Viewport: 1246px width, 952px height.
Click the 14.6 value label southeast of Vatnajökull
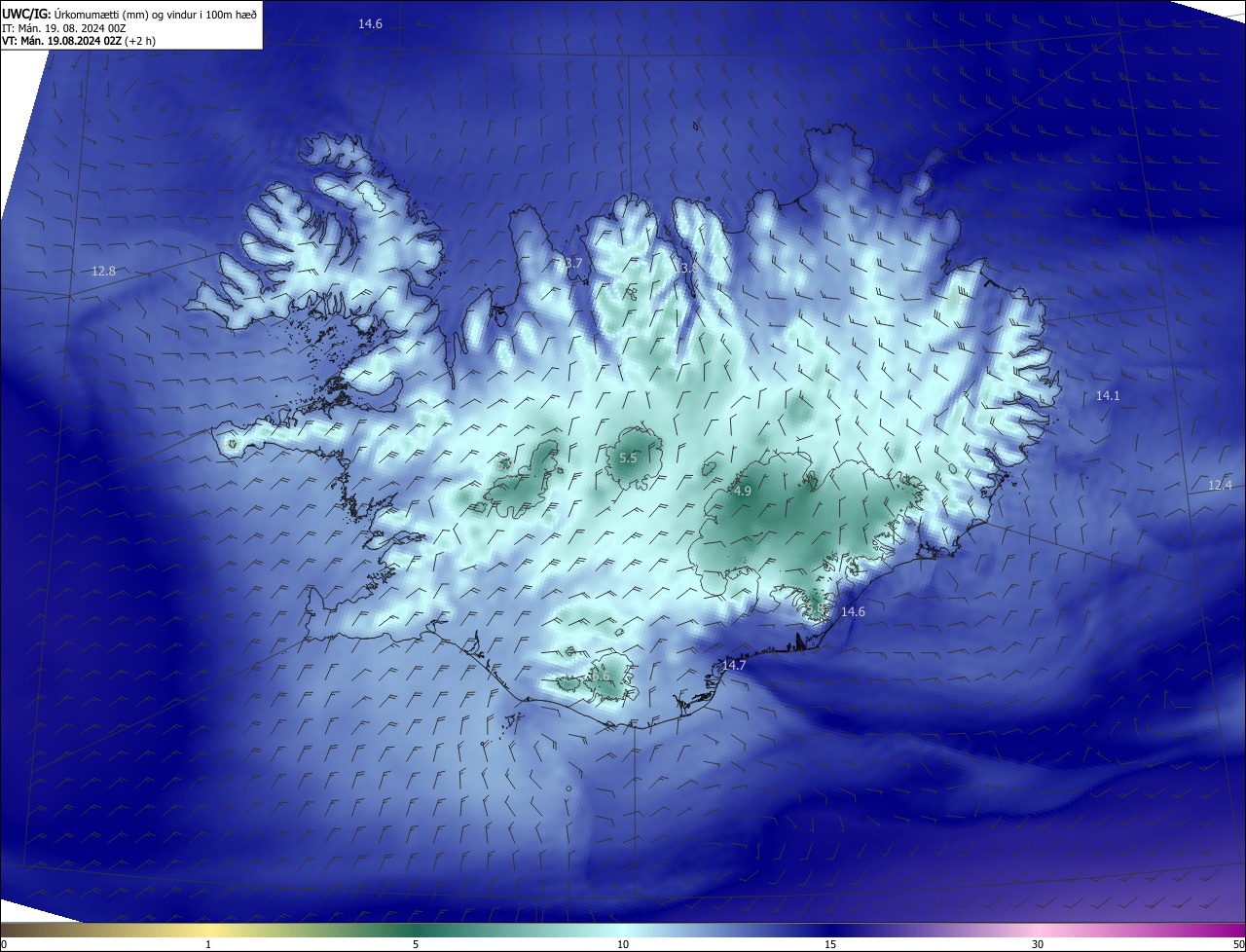[853, 611]
